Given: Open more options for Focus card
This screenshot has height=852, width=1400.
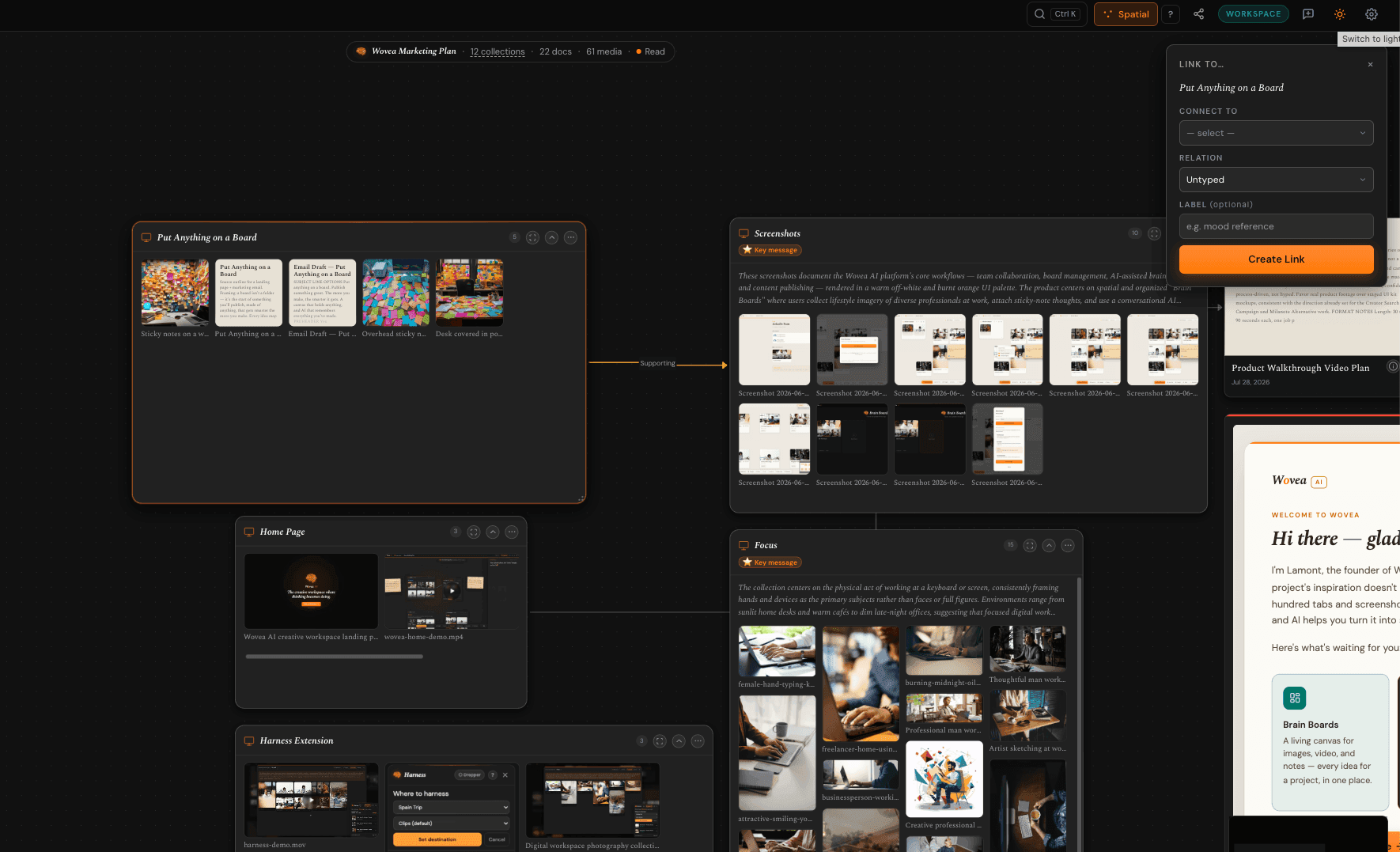Looking at the screenshot, I should point(1068,545).
